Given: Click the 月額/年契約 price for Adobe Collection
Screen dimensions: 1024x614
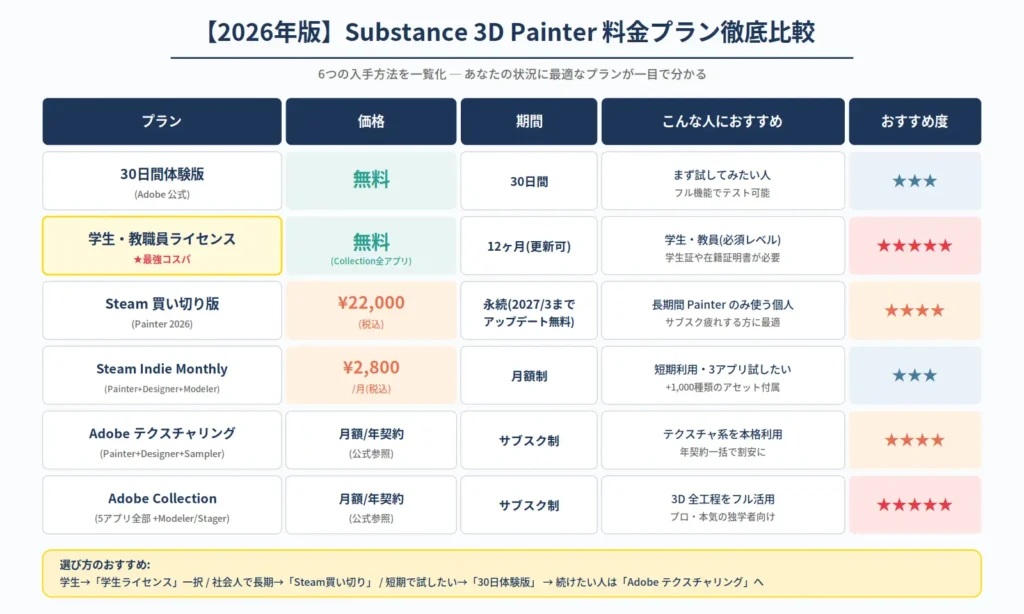Looking at the screenshot, I should pos(371,505).
